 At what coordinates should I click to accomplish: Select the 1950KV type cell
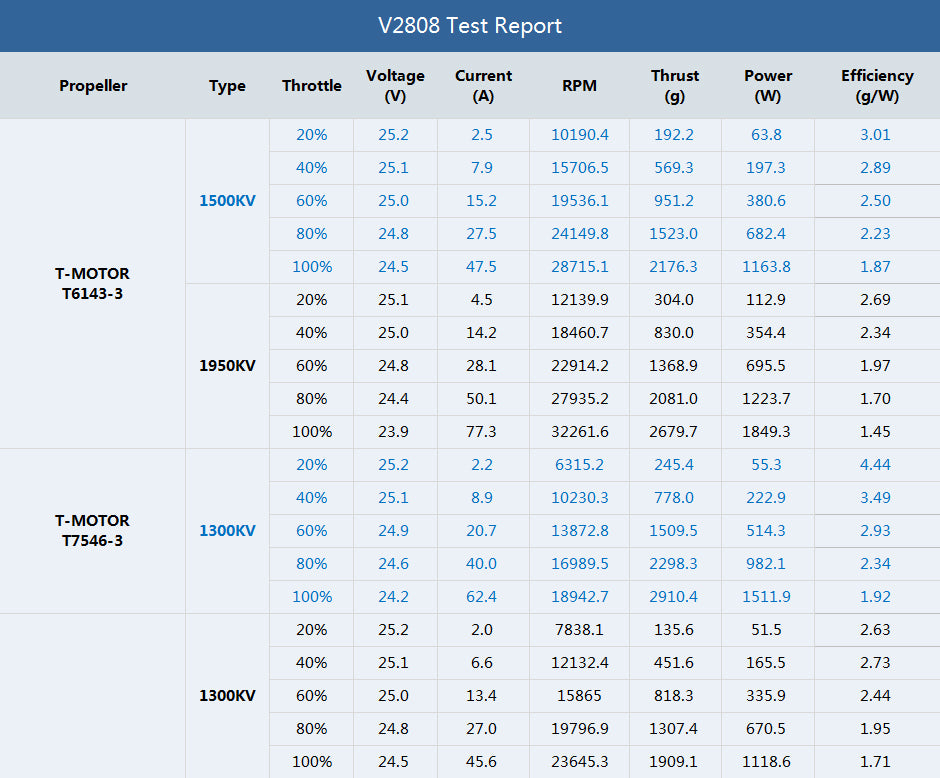227,366
